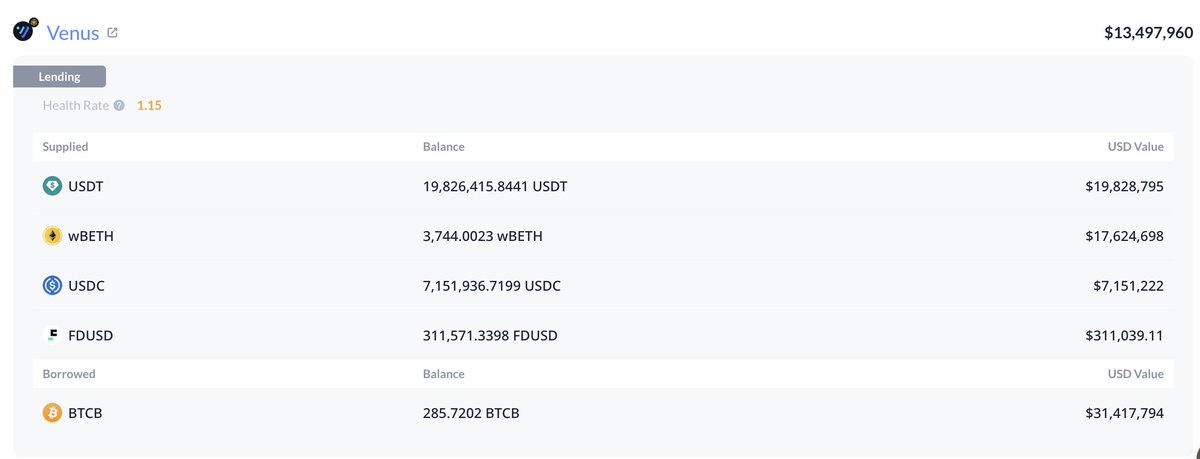This screenshot has height=459, width=1200.
Task: Click the BTCB bitcoin token icon
Action: [x=52, y=413]
